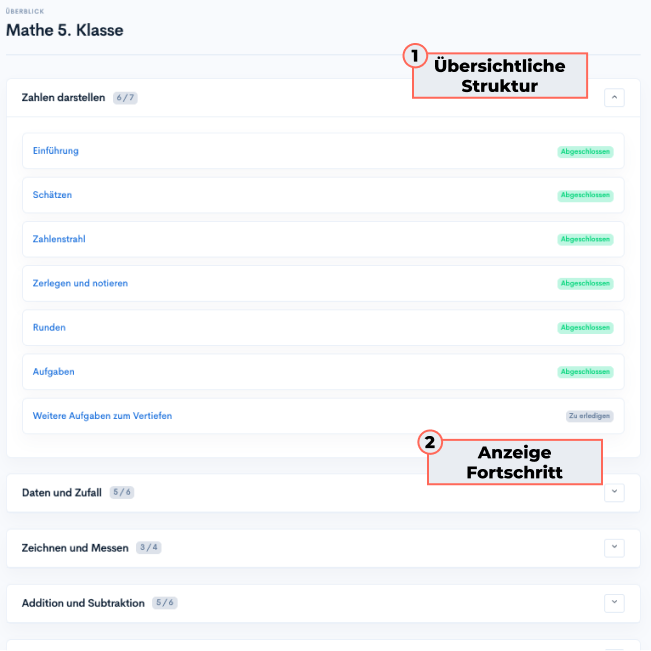
Task: Expand the Daten und Zufall section
Action: (x=615, y=492)
